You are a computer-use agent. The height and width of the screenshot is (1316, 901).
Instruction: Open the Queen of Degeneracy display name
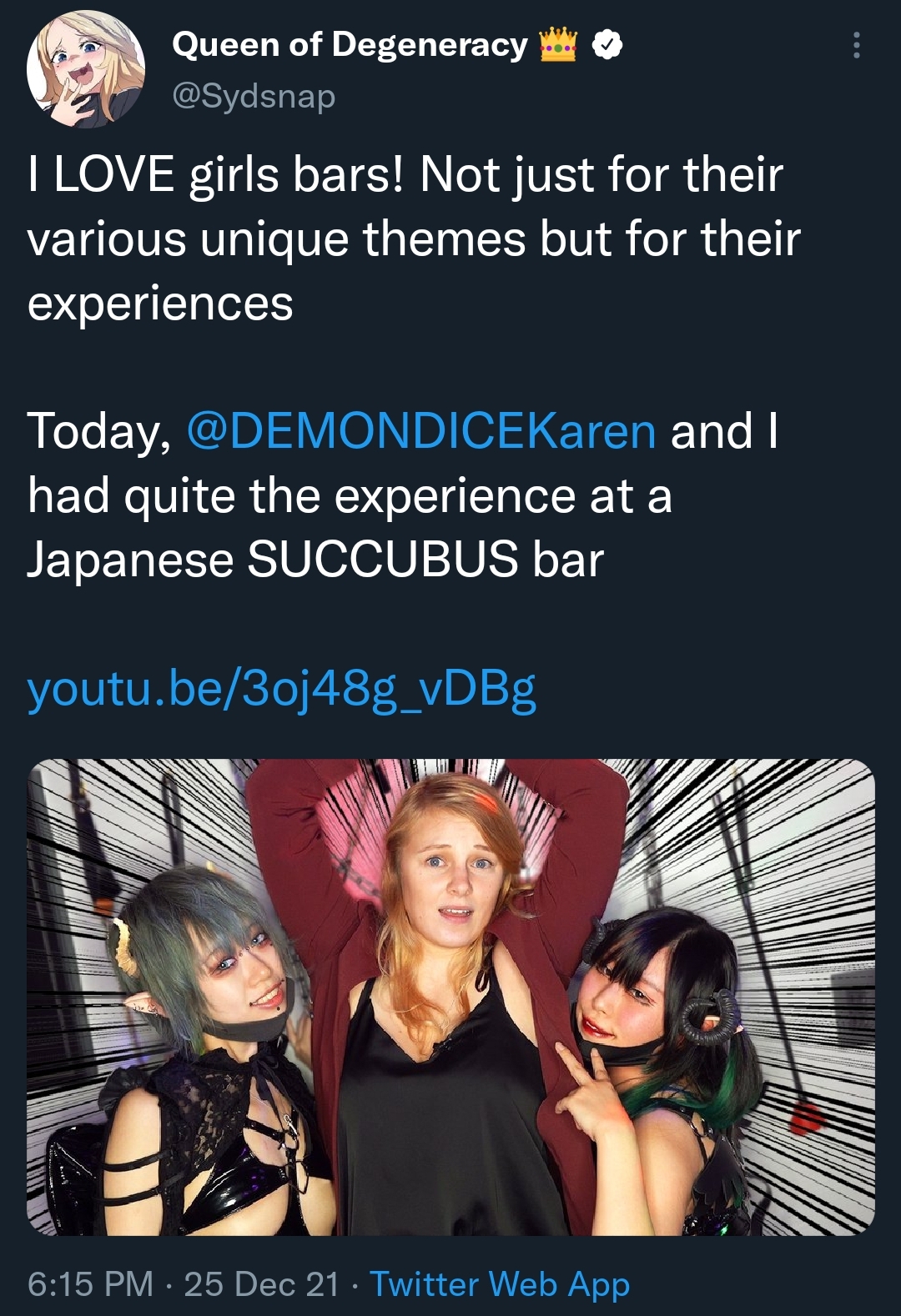pos(350,45)
